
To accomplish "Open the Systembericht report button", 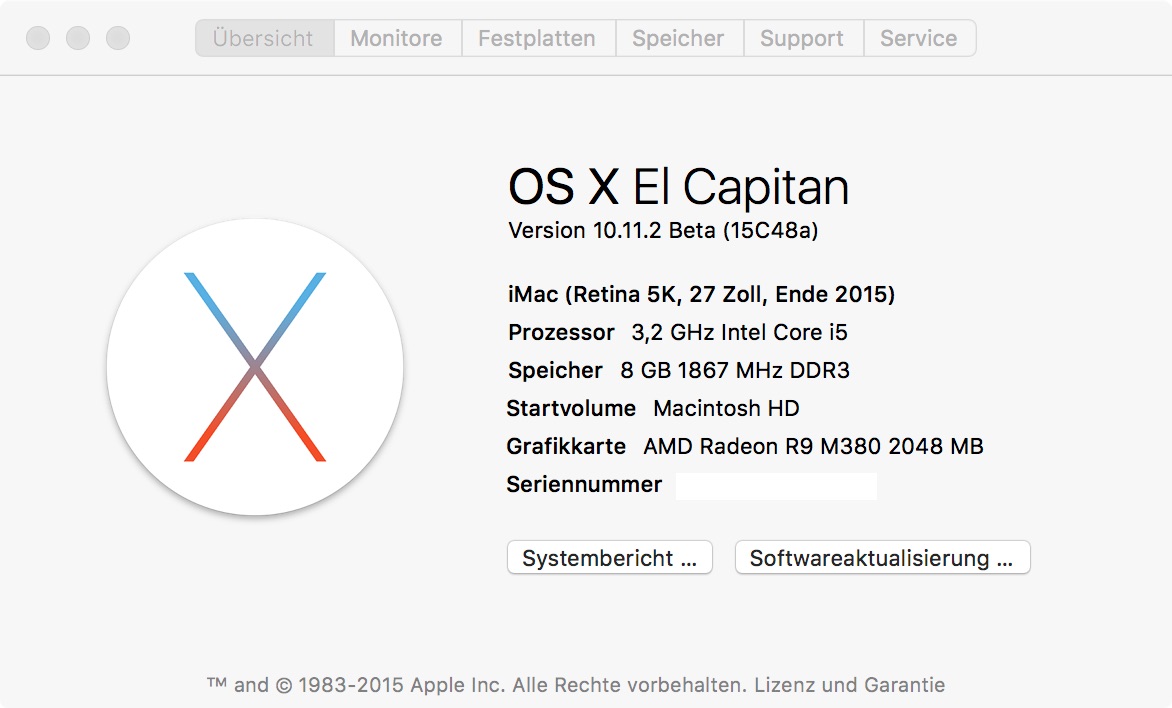I will (610, 558).
